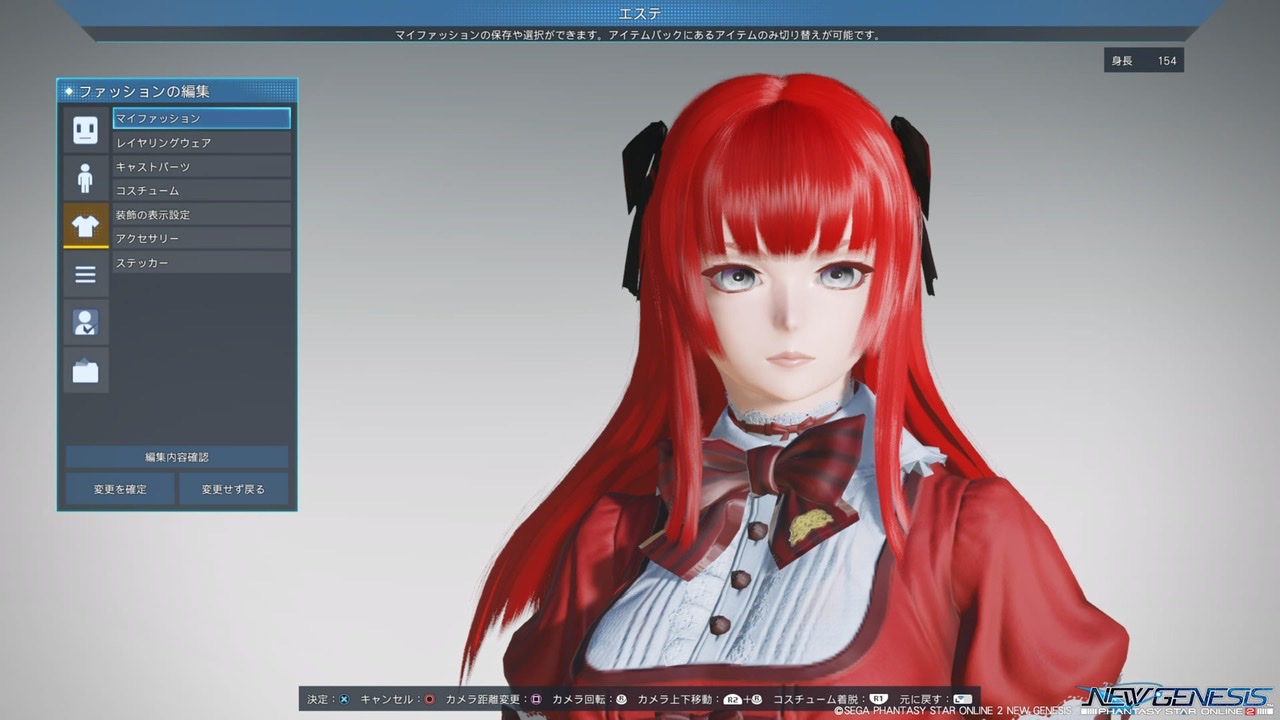This screenshot has width=1280, height=720.
Task: Select マイファッション menu entry
Action: (x=201, y=118)
